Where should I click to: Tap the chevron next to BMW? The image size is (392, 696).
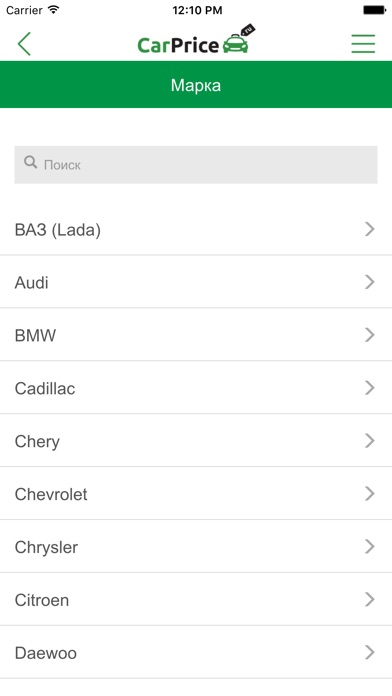[369, 335]
